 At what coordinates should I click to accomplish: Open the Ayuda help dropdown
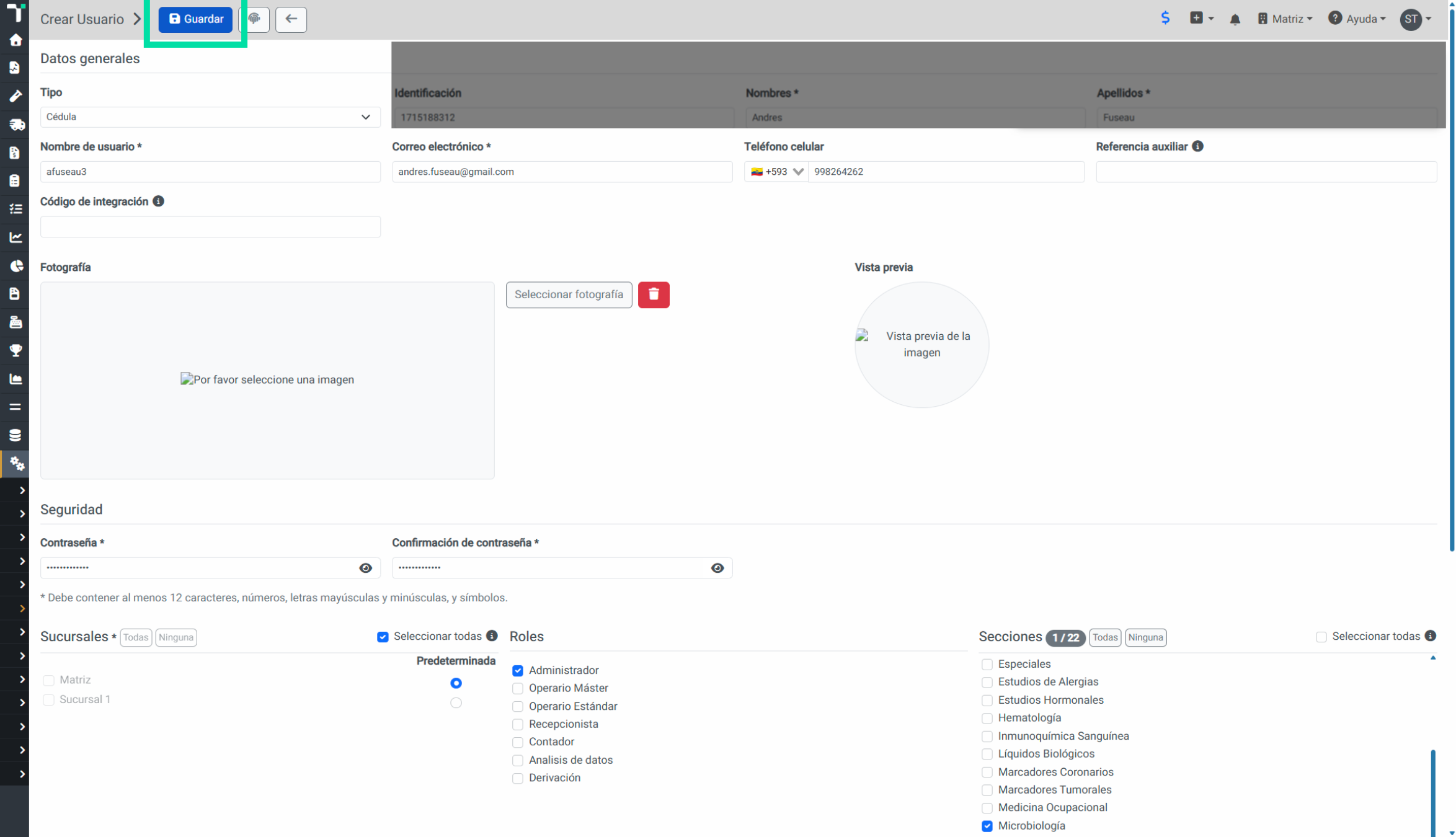1357,19
